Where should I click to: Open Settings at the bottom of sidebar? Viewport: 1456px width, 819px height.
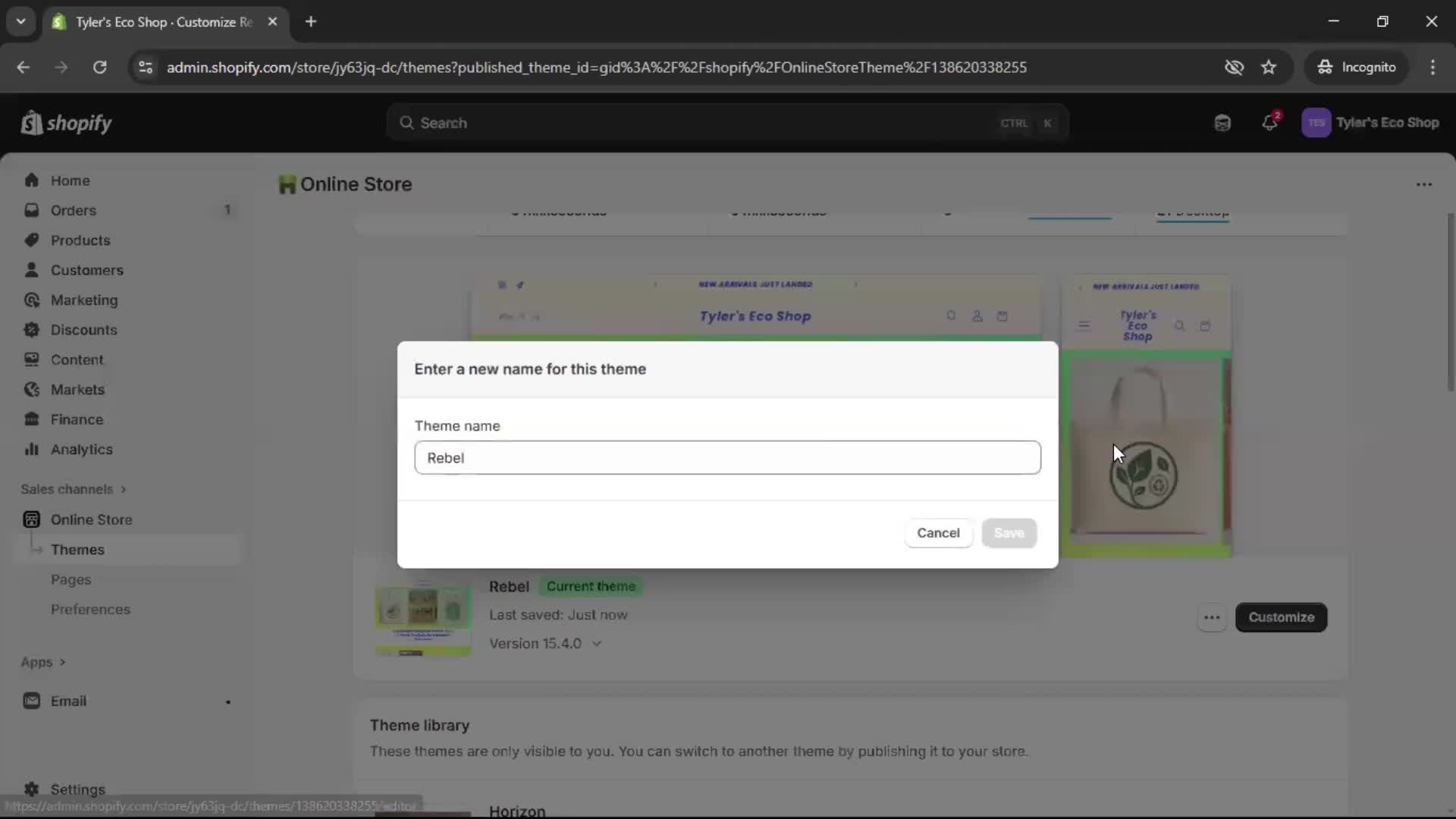pyautogui.click(x=77, y=789)
